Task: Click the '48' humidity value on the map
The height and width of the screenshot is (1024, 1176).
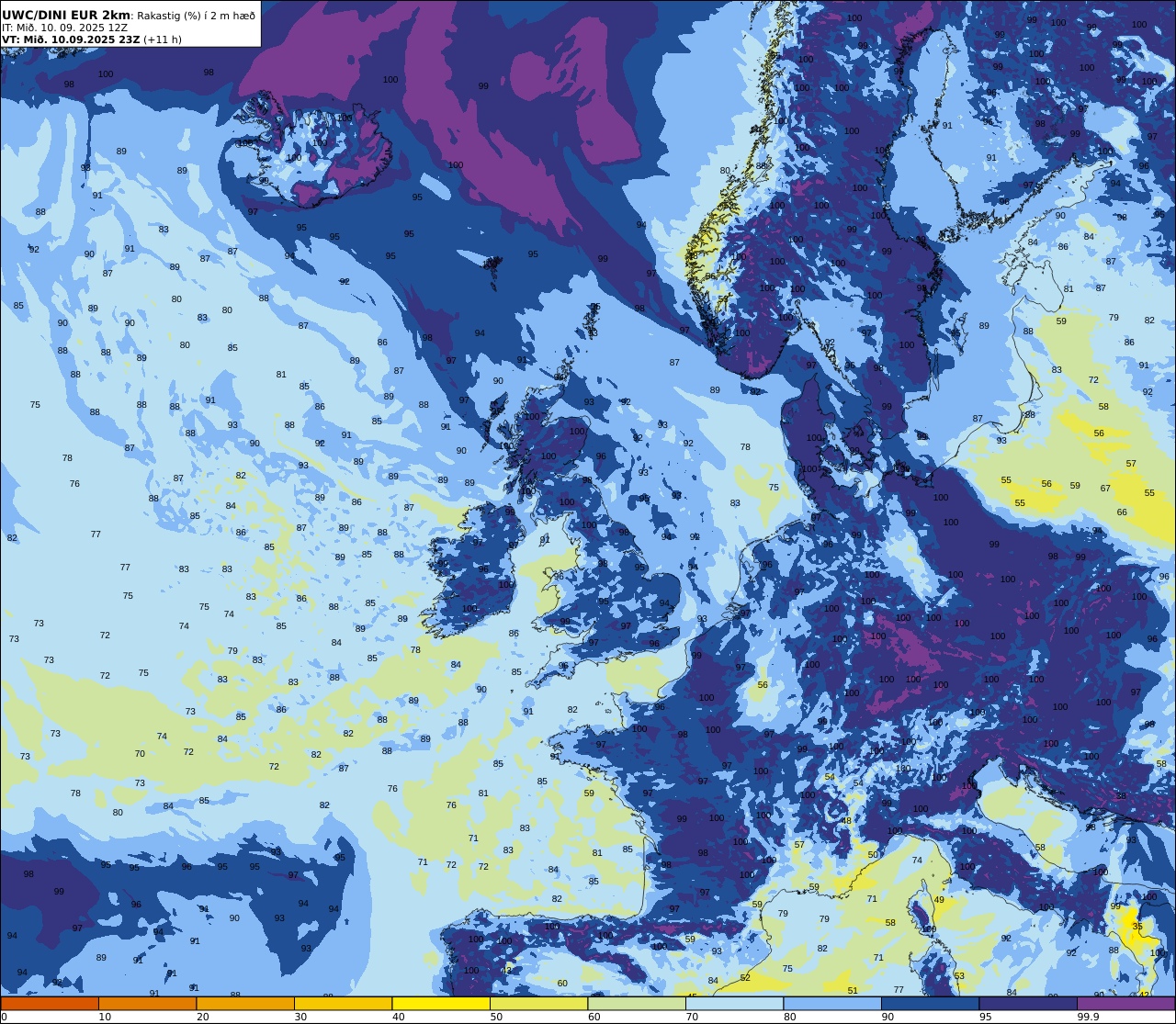Action: [847, 821]
